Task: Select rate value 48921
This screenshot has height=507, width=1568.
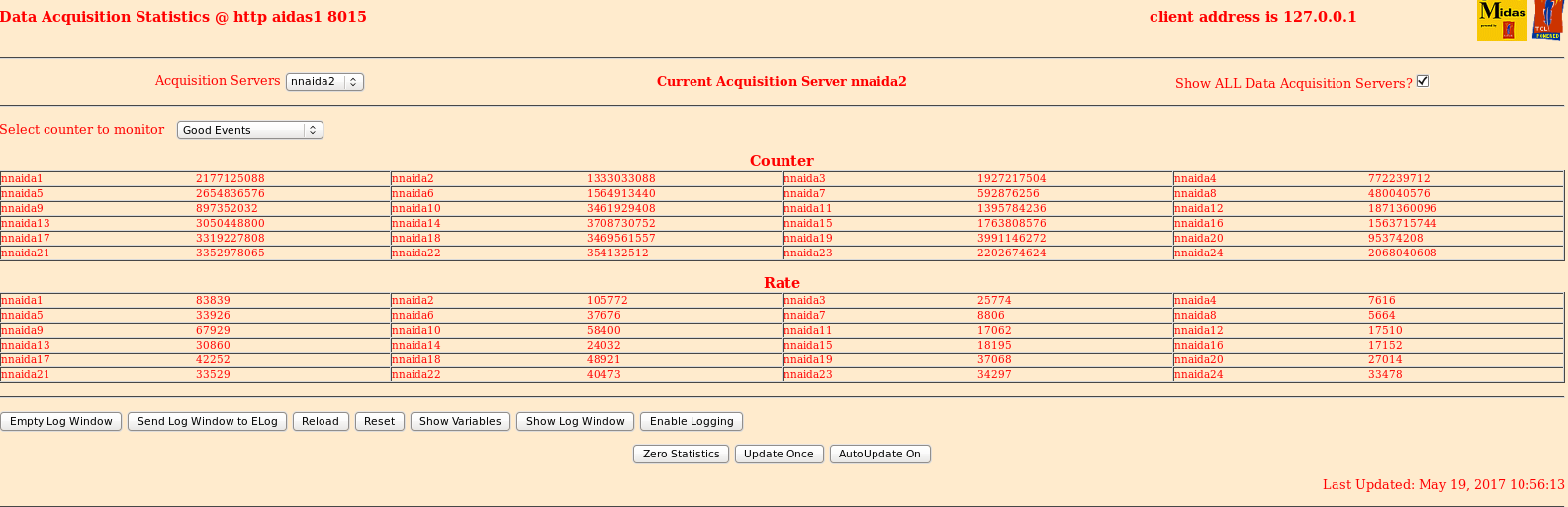Action: (x=603, y=360)
